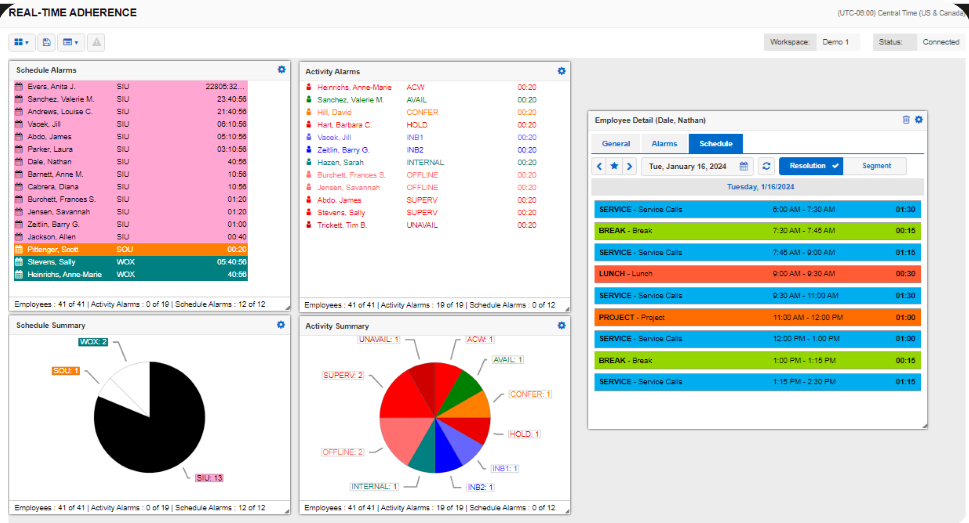Open Schedule Summary panel settings gear

(282, 325)
